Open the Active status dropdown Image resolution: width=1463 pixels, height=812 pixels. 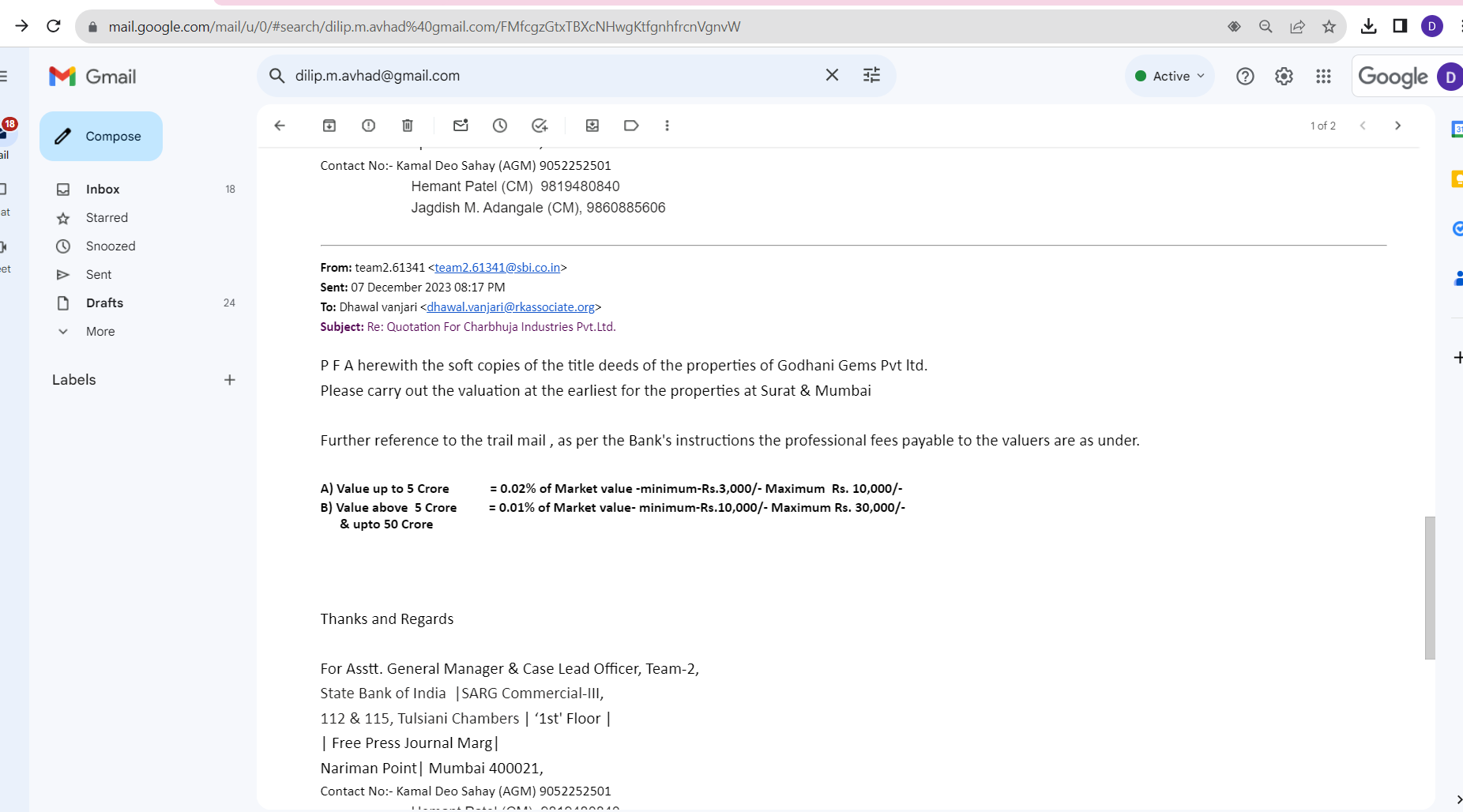(1170, 76)
